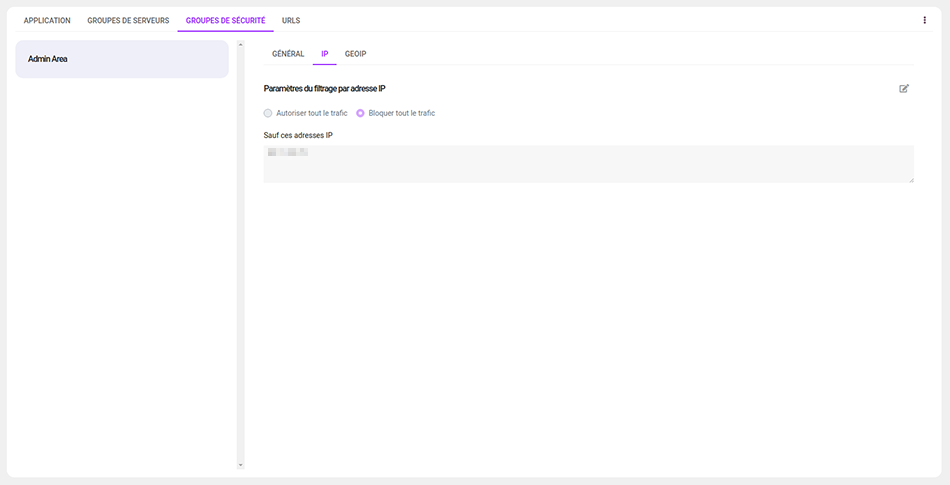
Task: Click the 'Sauf ces adresses IP' label
Action: click(298, 135)
